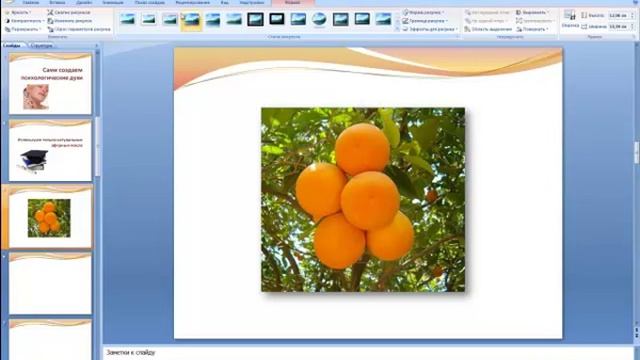Select slide thumbnail with graduation cap
The height and width of the screenshot is (360, 640).
point(51,150)
